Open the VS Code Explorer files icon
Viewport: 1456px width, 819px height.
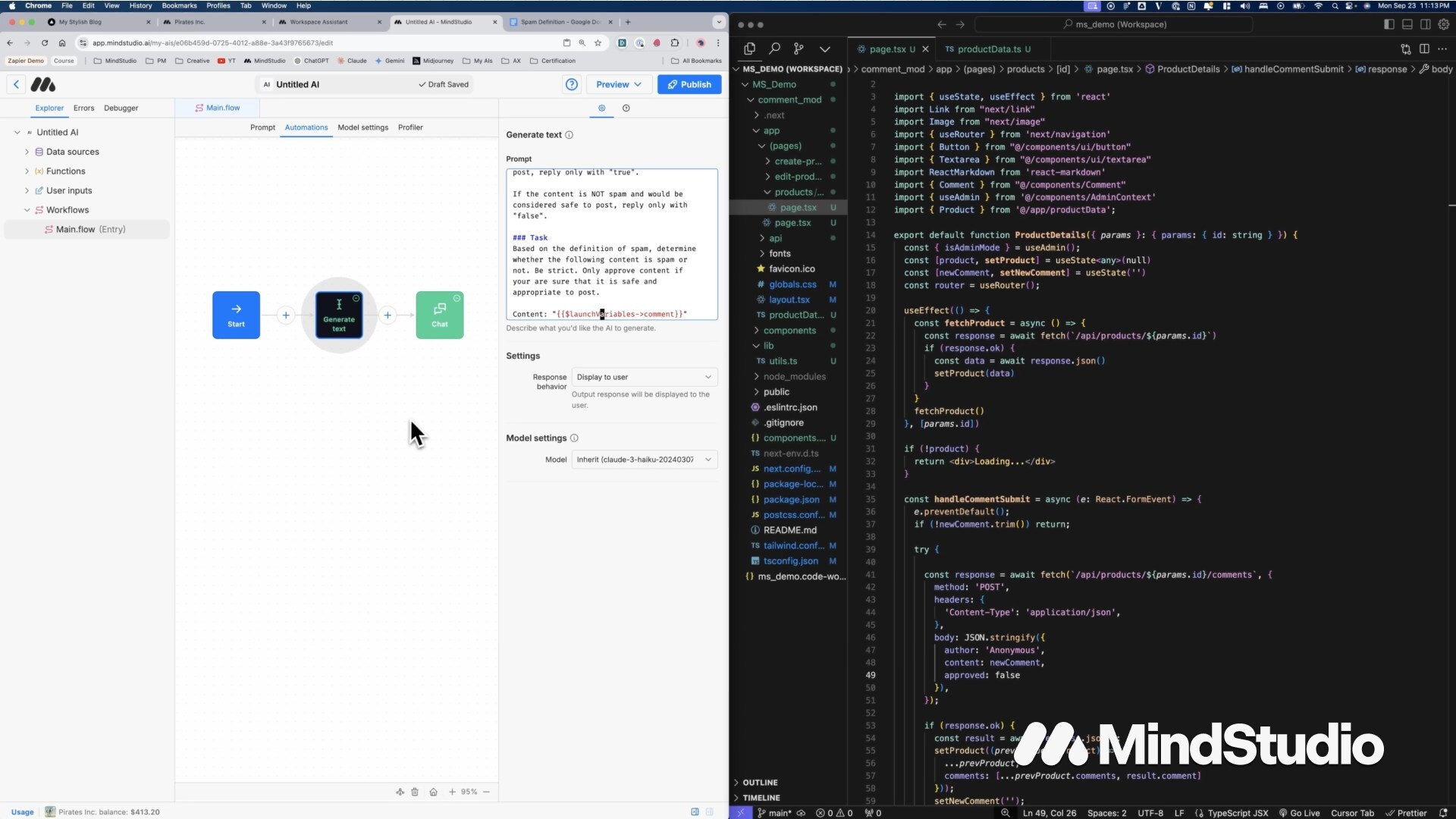pyautogui.click(x=749, y=49)
